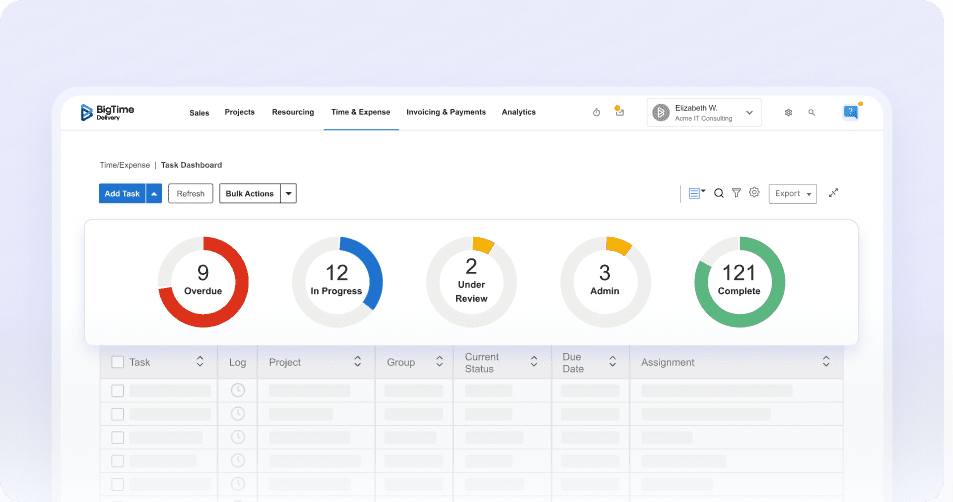Click the log clock in first row

click(238, 390)
